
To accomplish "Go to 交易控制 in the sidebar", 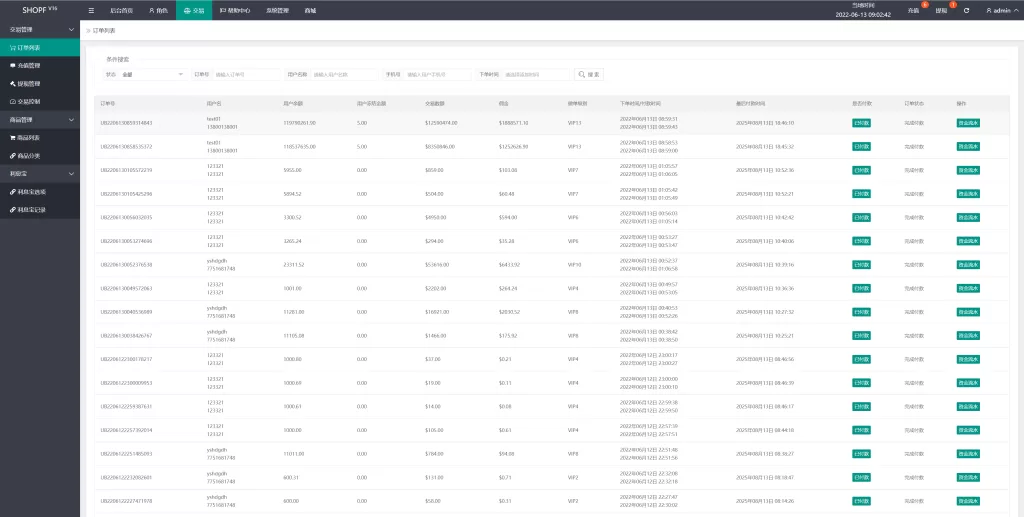I will [28, 101].
